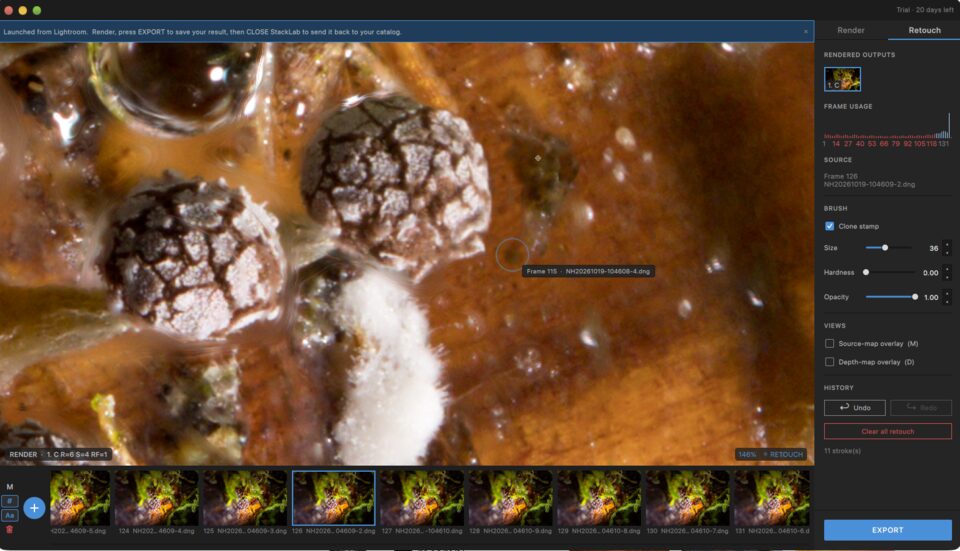This screenshot has height=551, width=960.
Task: Click the Redo button
Action: 921,408
